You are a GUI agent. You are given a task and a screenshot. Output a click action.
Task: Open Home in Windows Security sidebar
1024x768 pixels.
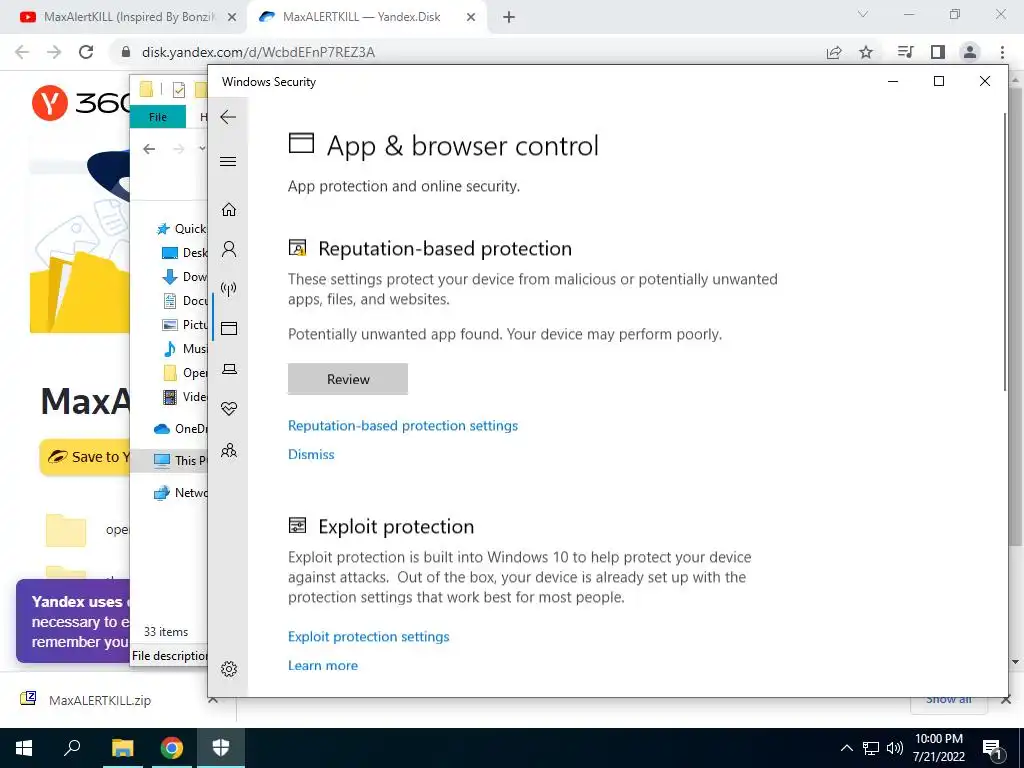pos(229,210)
